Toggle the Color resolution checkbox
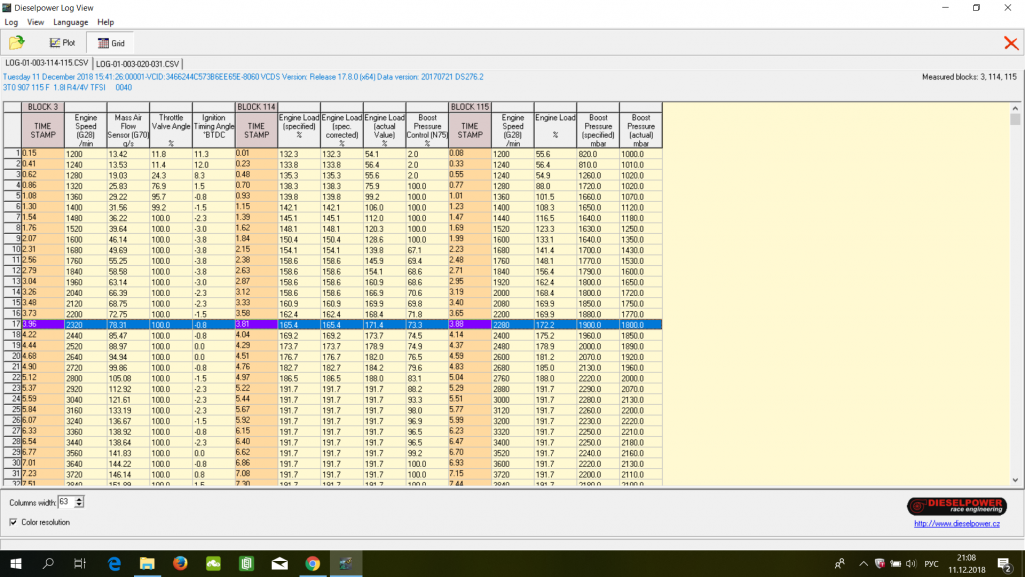The width and height of the screenshot is (1025, 577). [x=13, y=522]
